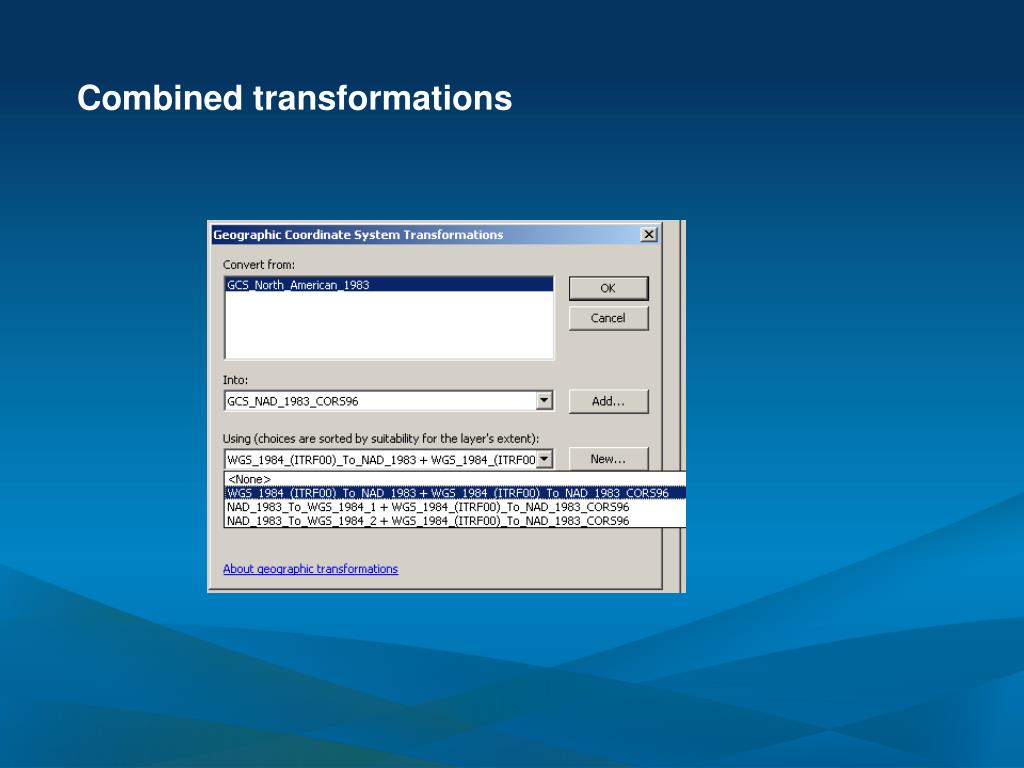
Task: Click the Add... button
Action: pos(608,401)
